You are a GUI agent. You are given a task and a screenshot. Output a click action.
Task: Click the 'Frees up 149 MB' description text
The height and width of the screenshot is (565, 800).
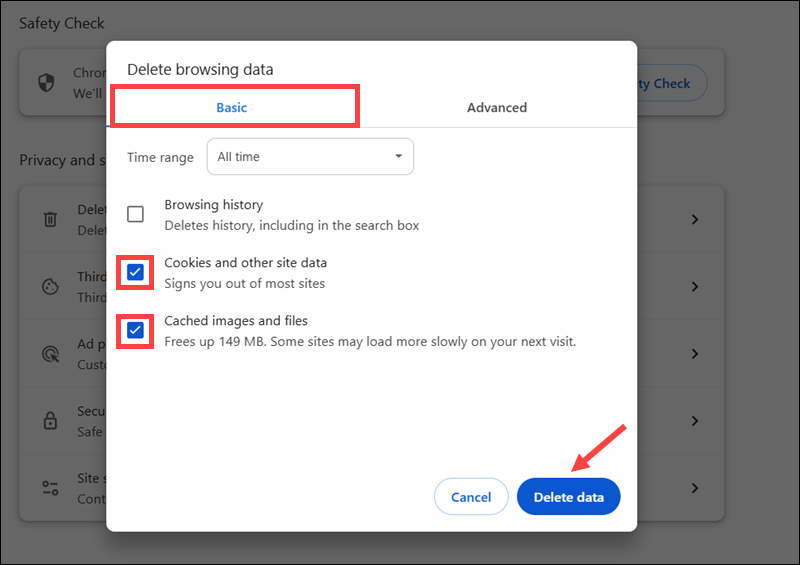point(370,341)
